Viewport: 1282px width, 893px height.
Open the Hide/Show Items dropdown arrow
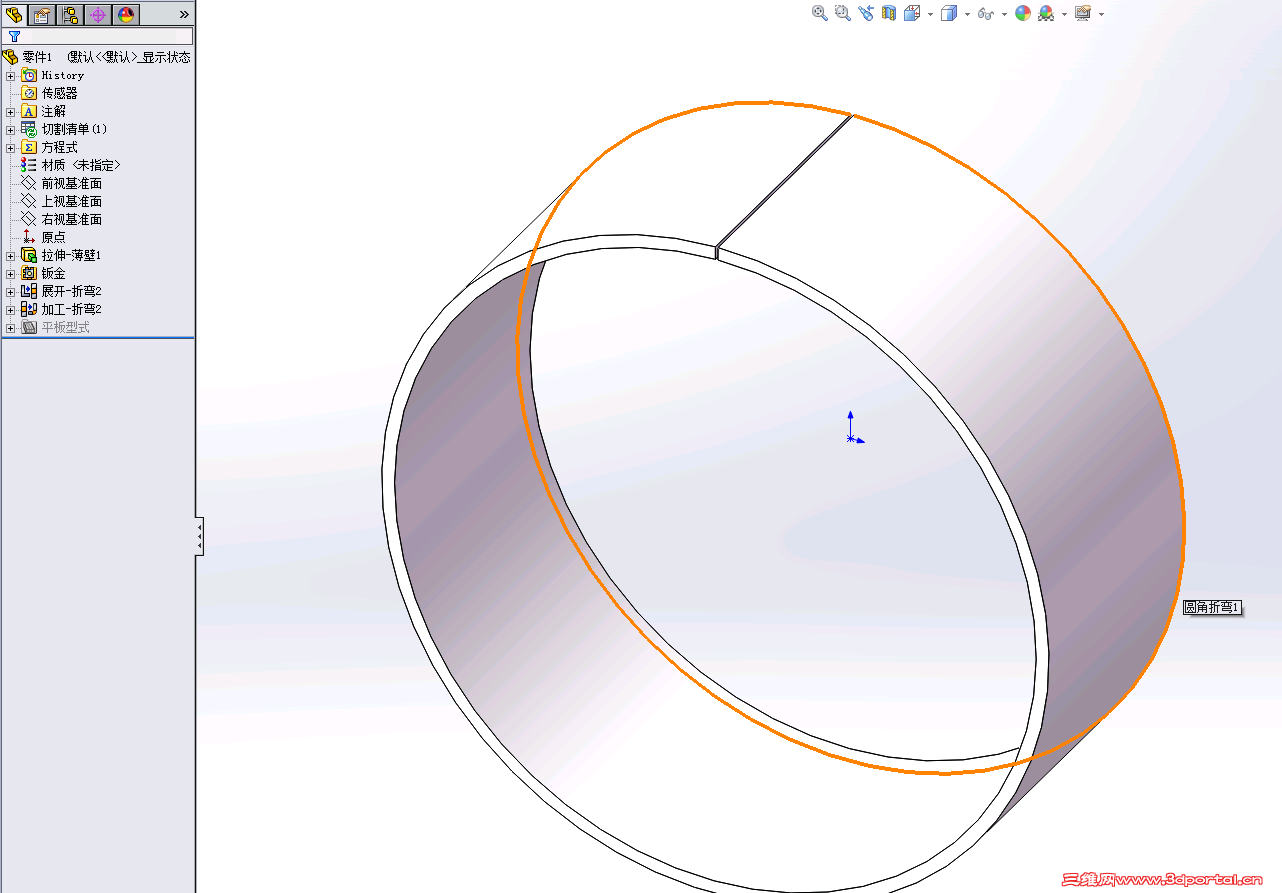coord(1004,14)
